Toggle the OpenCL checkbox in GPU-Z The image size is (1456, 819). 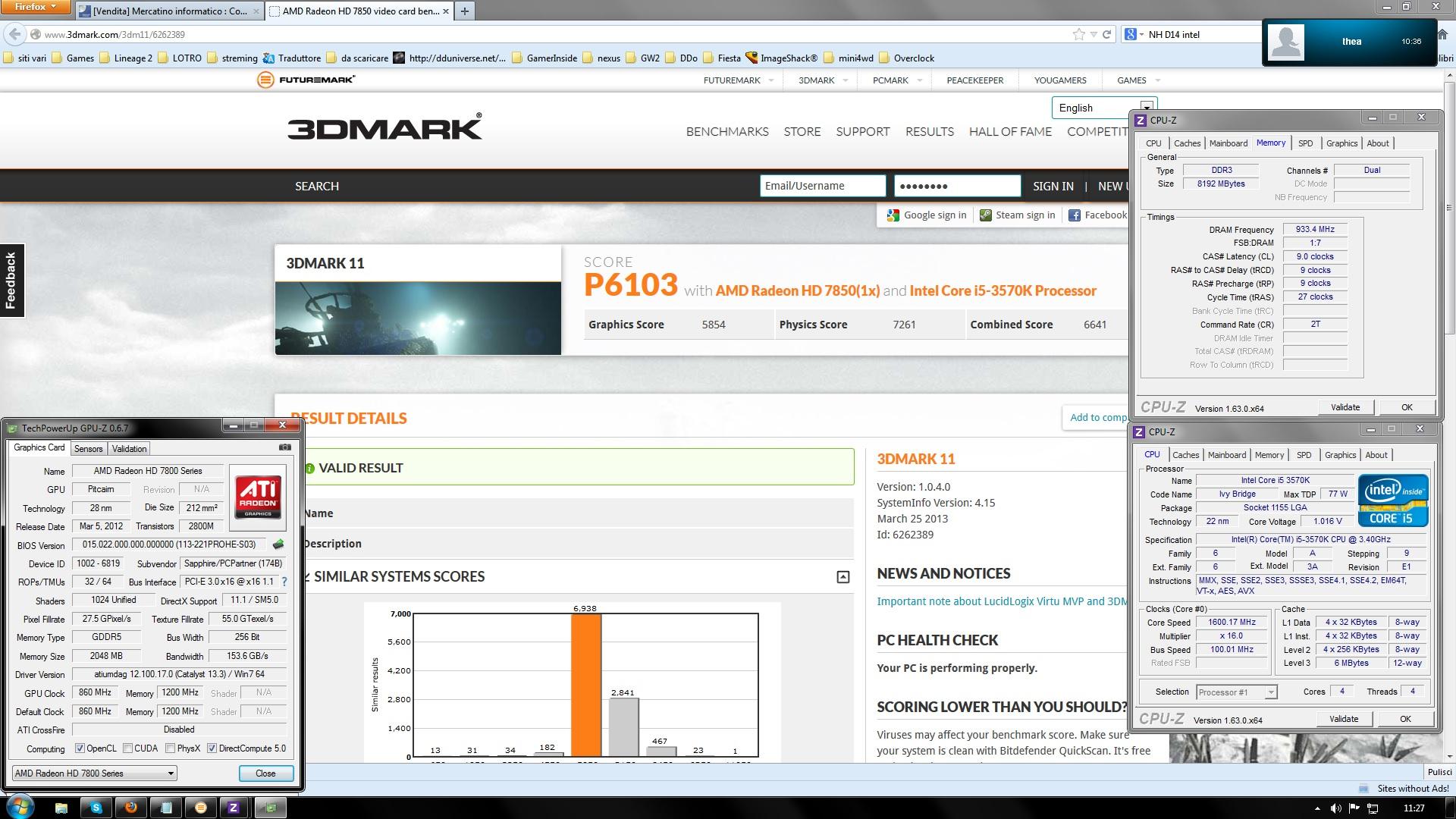pos(80,748)
